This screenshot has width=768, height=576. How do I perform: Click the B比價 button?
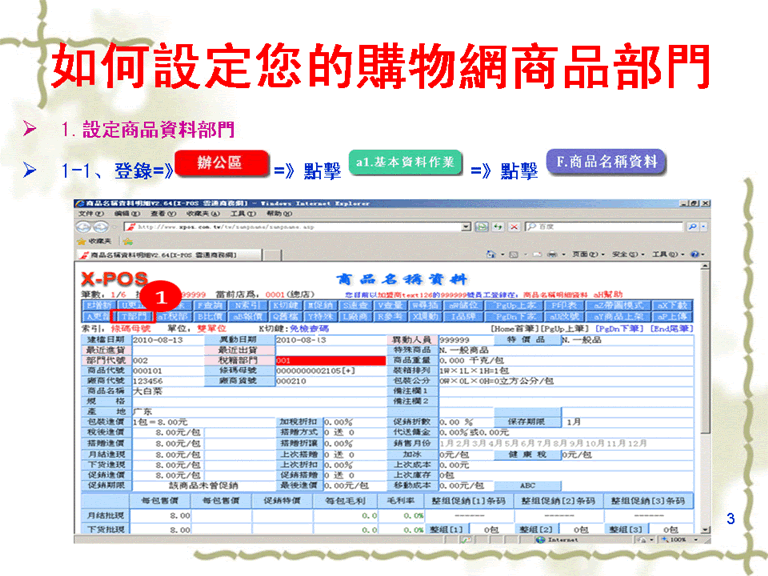pos(210,316)
